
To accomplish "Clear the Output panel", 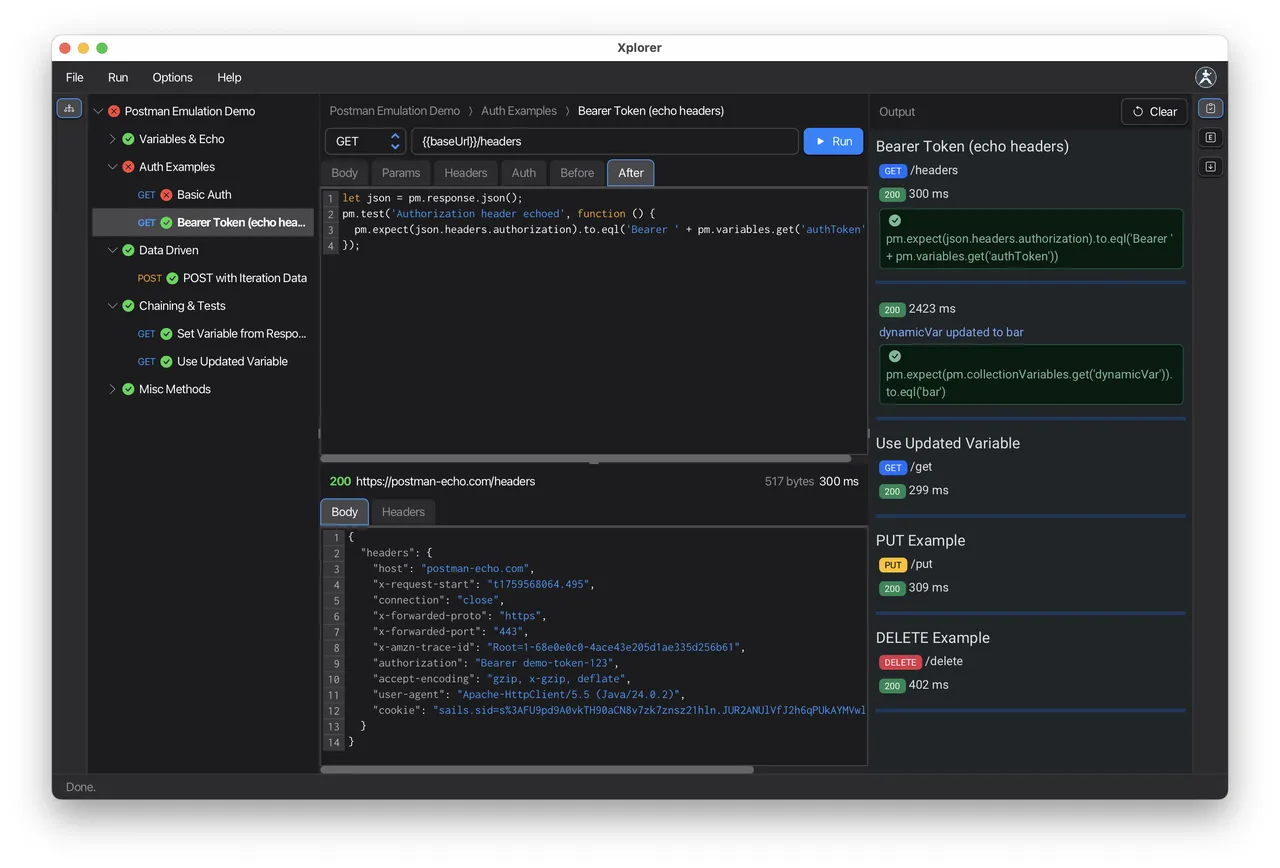I will point(1154,112).
